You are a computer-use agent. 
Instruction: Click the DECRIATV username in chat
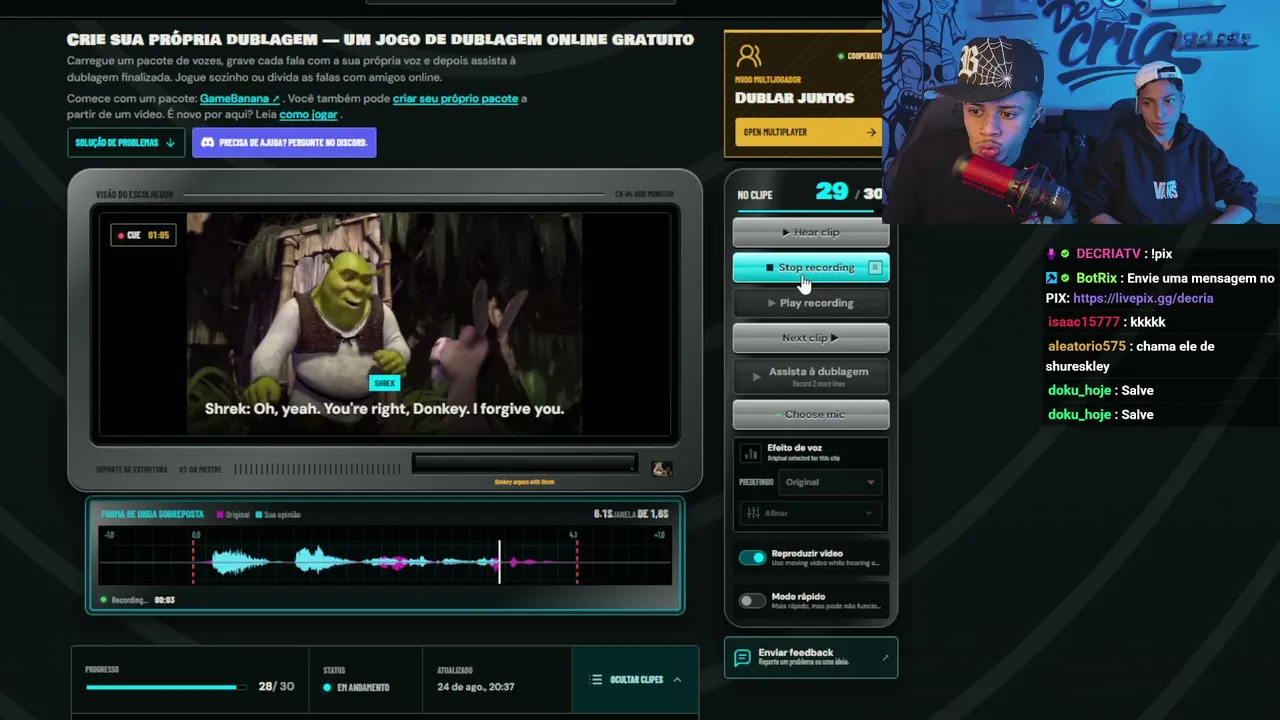(x=1108, y=254)
